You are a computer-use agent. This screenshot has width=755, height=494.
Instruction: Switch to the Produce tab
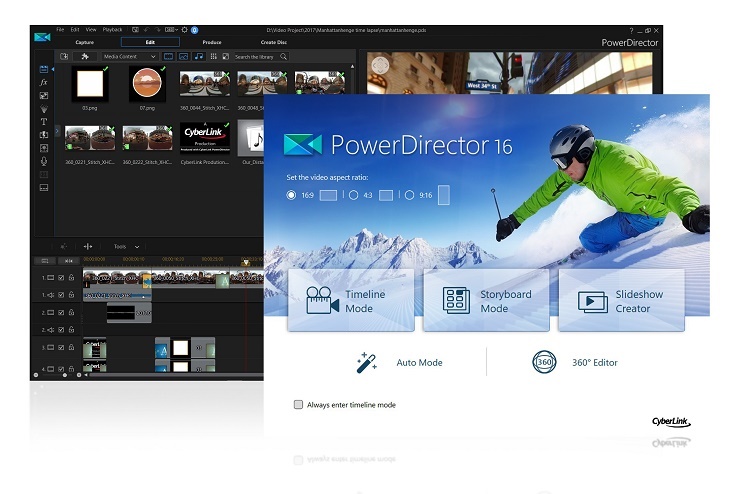[212, 42]
